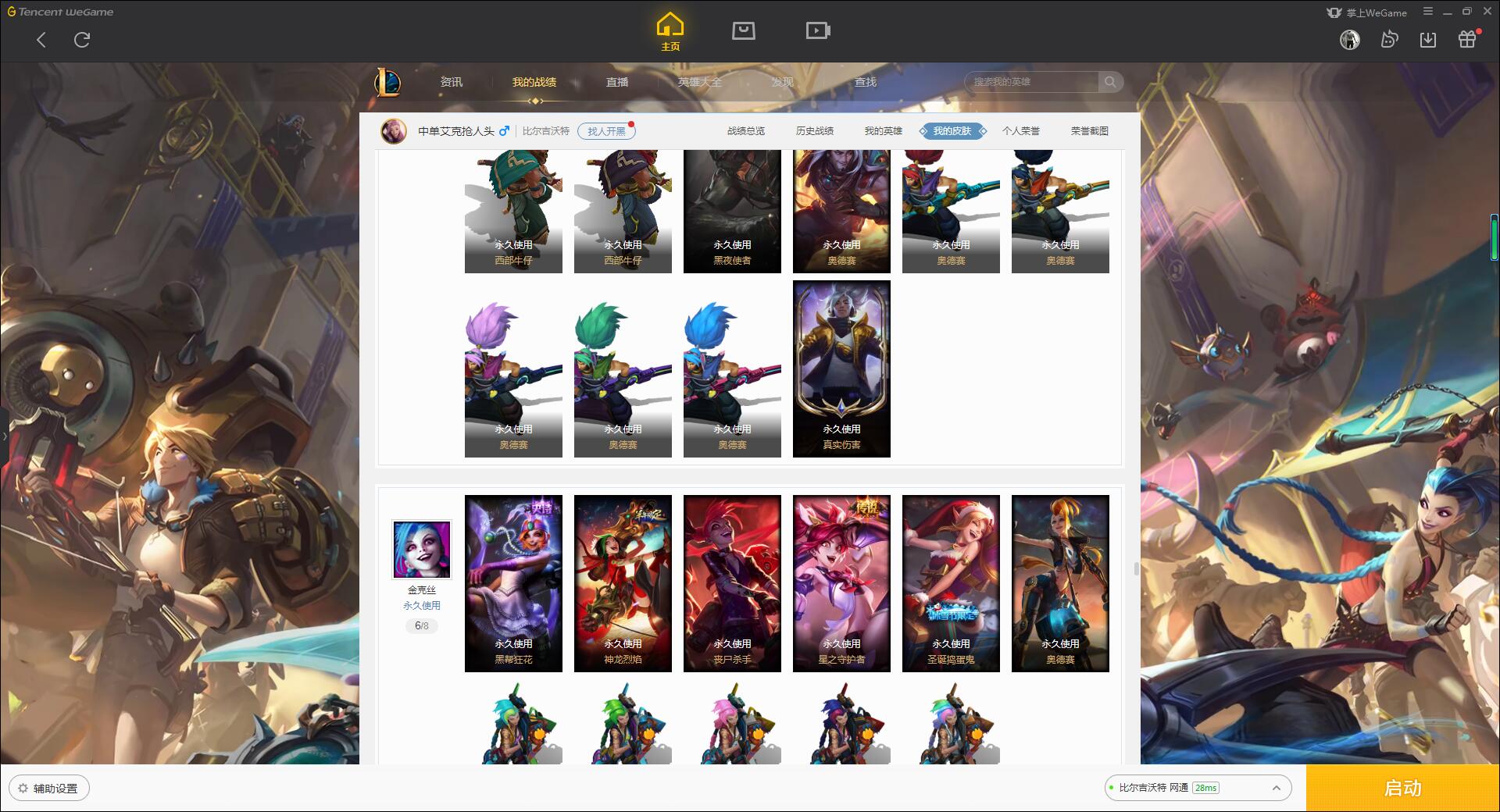Image resolution: width=1500 pixels, height=812 pixels.
Task: Select the 神龙烈焰 Jinx skin
Action: tap(623, 583)
